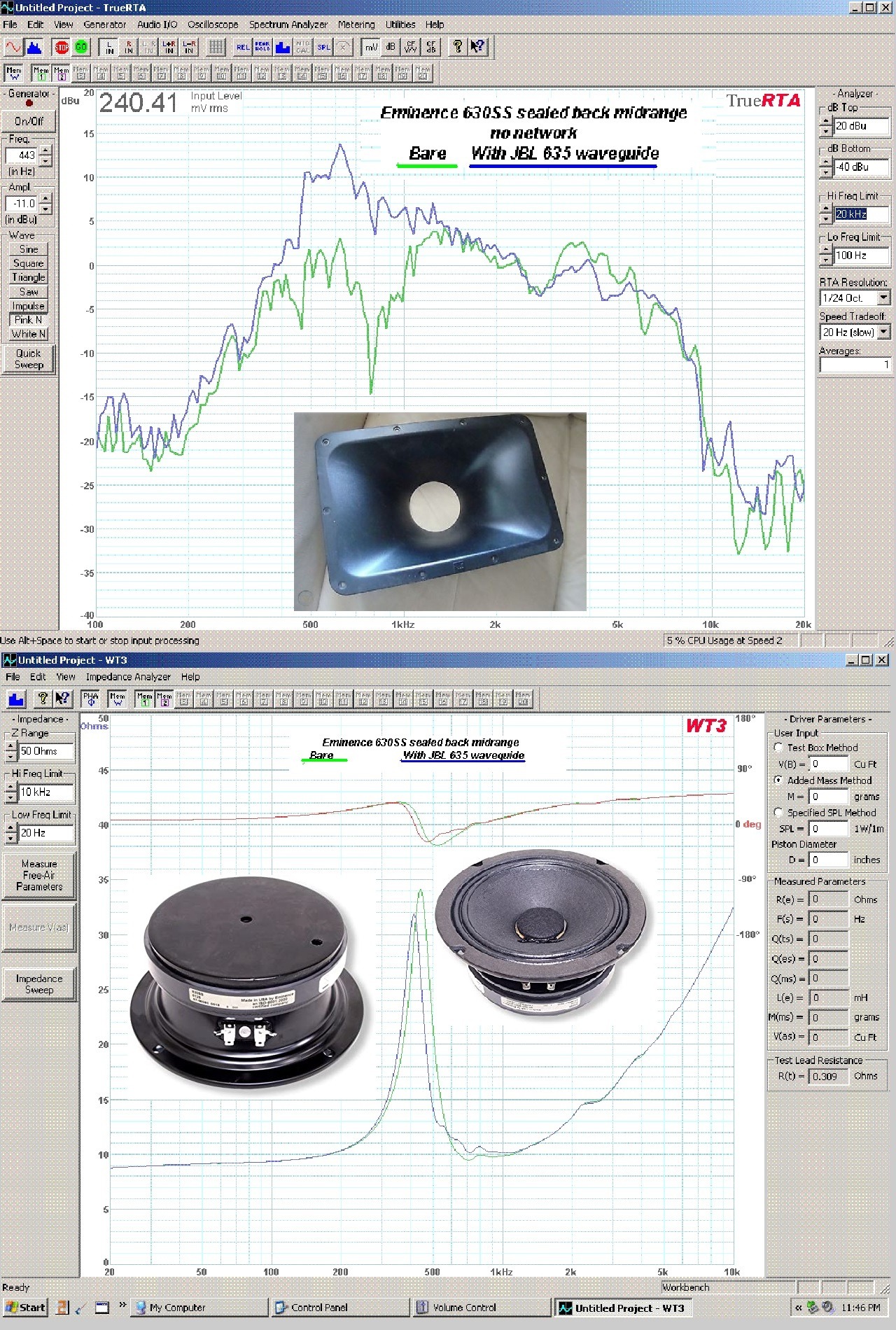Click the SPL toolbar icon
This screenshot has height=1330, width=896.
pyautogui.click(x=323, y=47)
